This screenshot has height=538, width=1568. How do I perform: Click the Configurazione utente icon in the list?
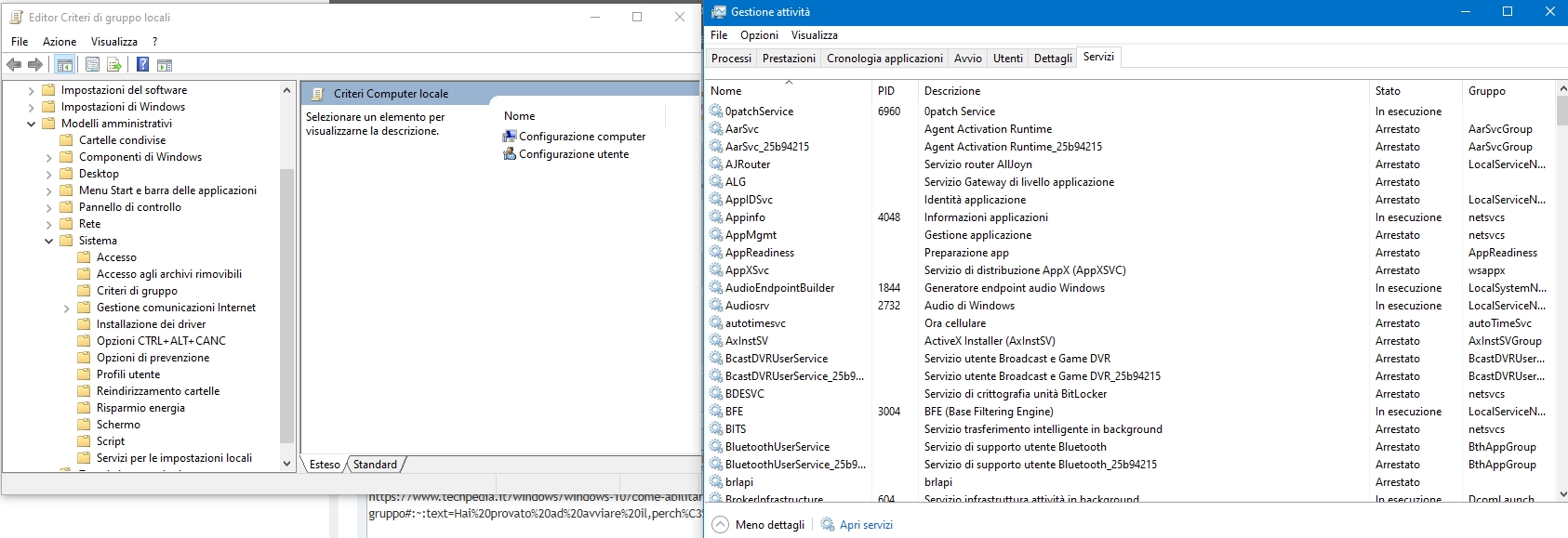pyautogui.click(x=510, y=154)
